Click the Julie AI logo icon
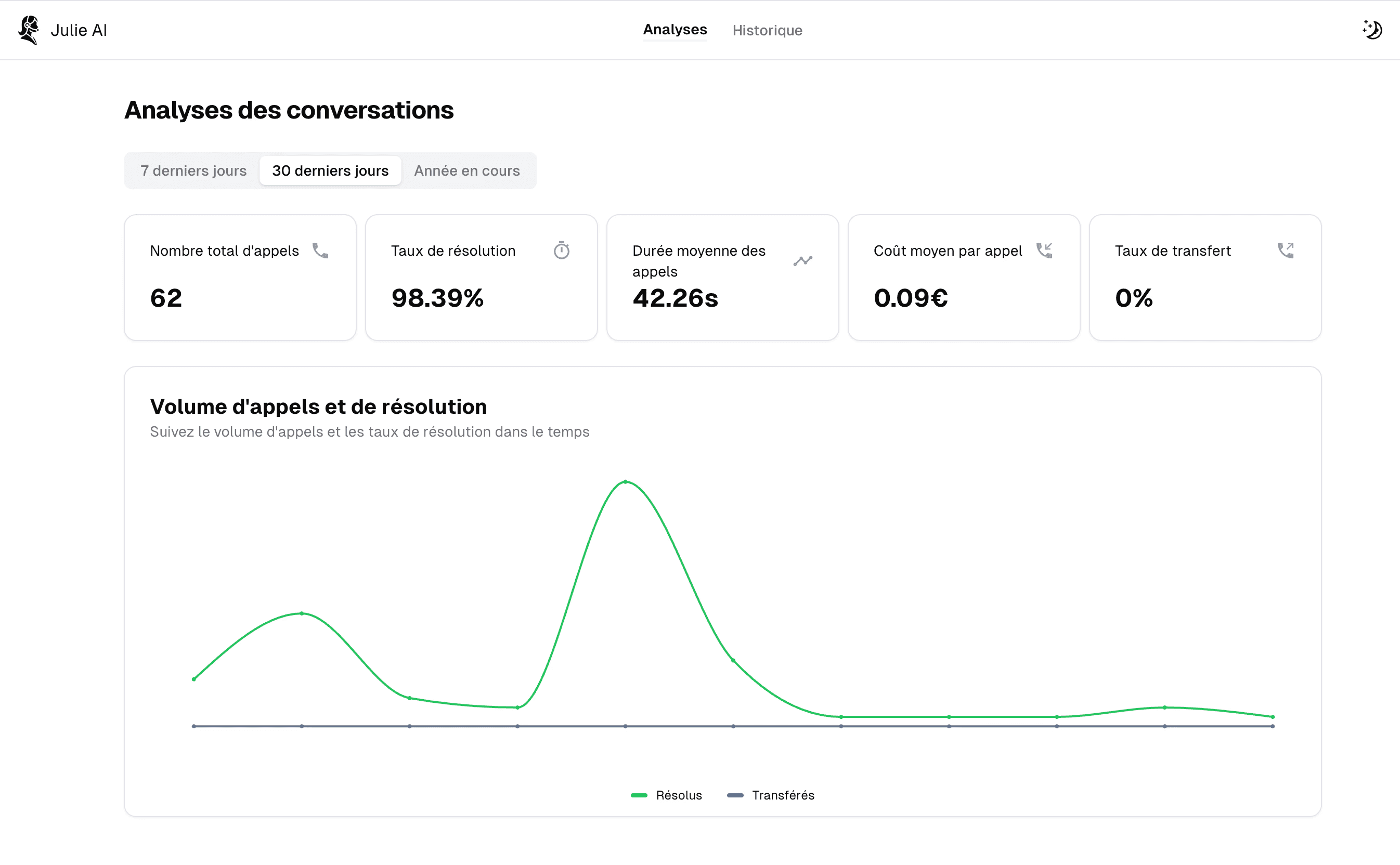 point(29,30)
